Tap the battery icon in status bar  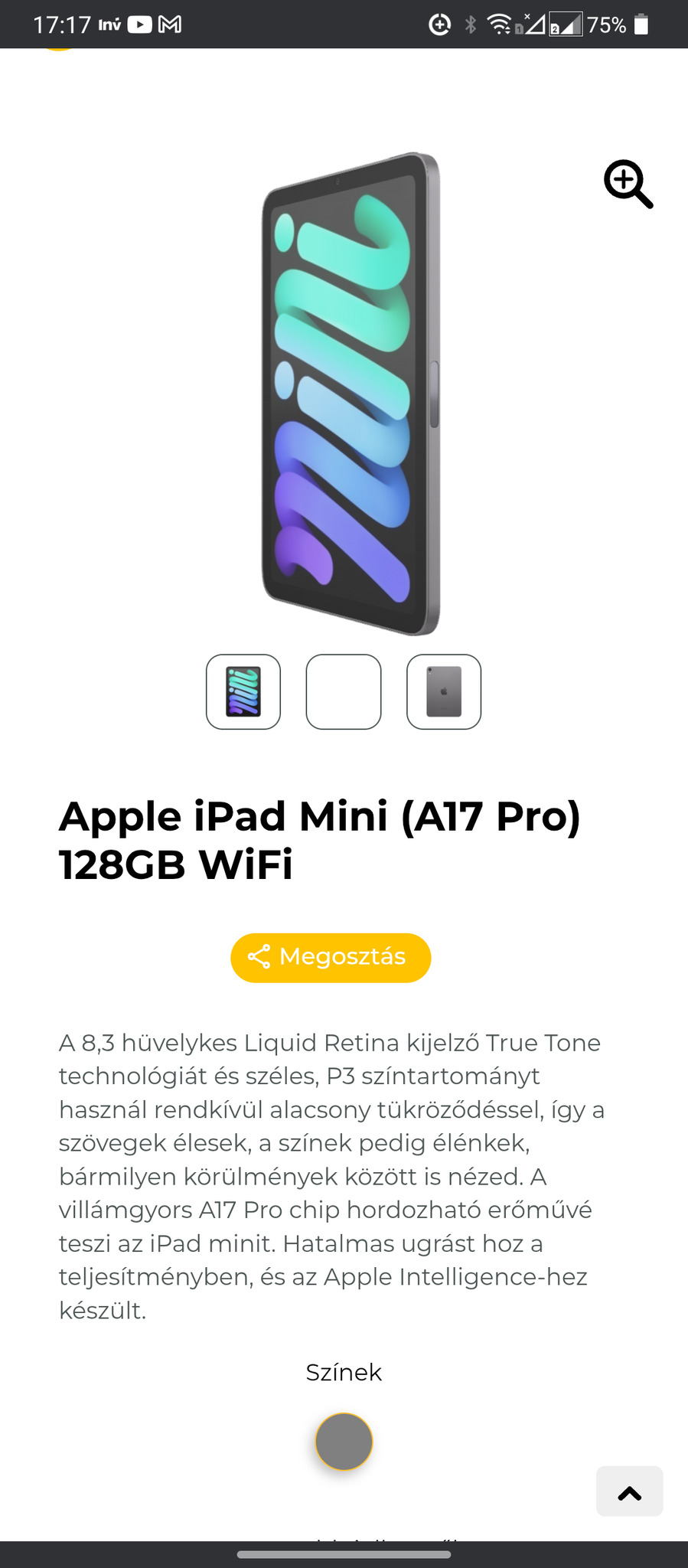642,24
